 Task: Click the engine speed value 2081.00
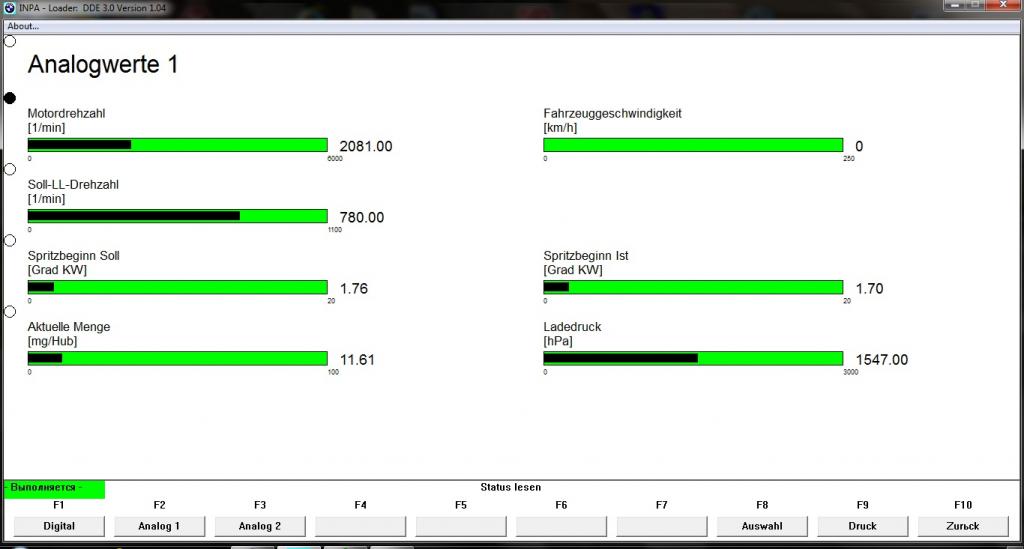366,146
